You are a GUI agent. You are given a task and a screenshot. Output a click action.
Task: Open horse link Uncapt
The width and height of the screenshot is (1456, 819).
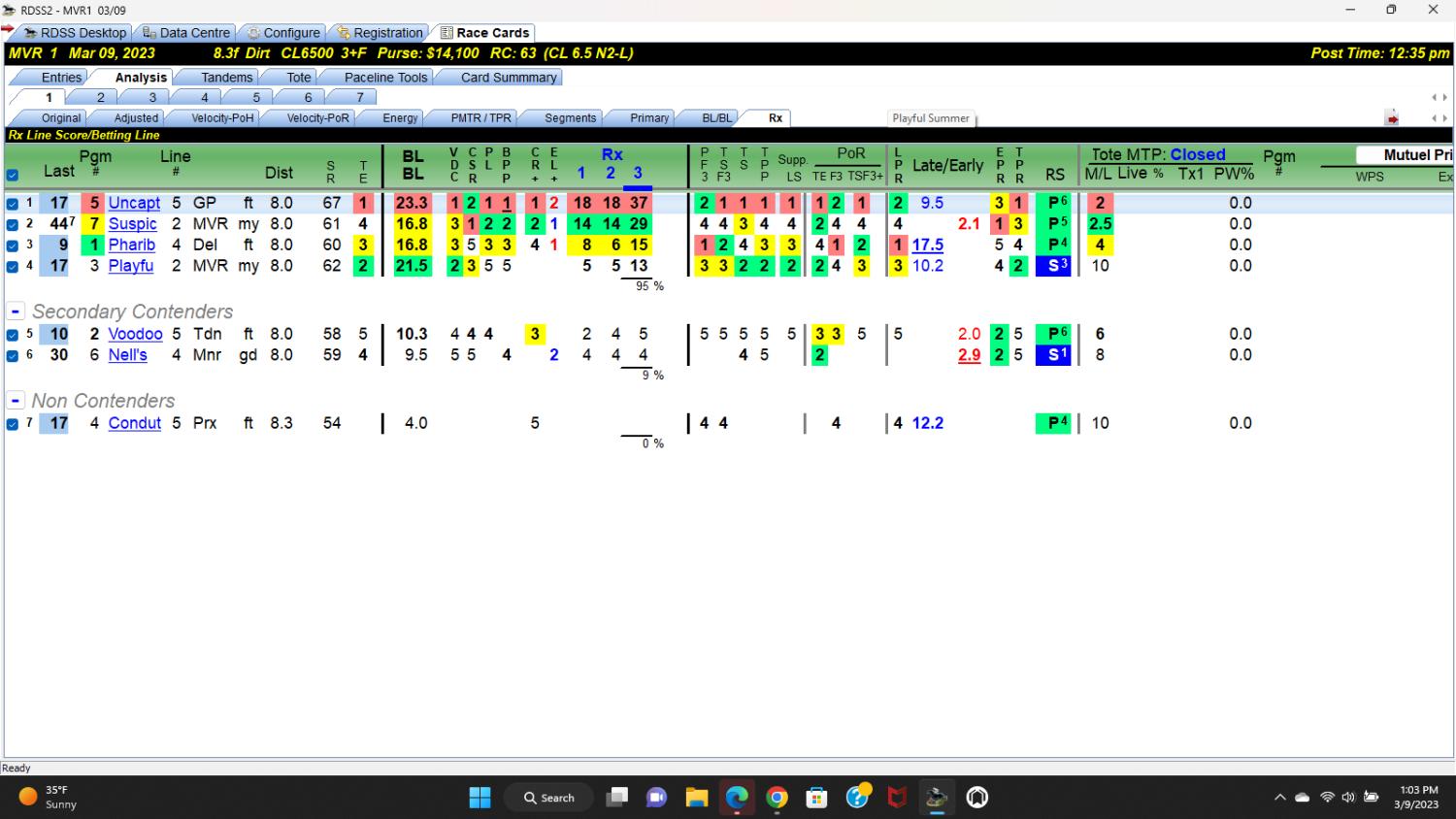(134, 203)
